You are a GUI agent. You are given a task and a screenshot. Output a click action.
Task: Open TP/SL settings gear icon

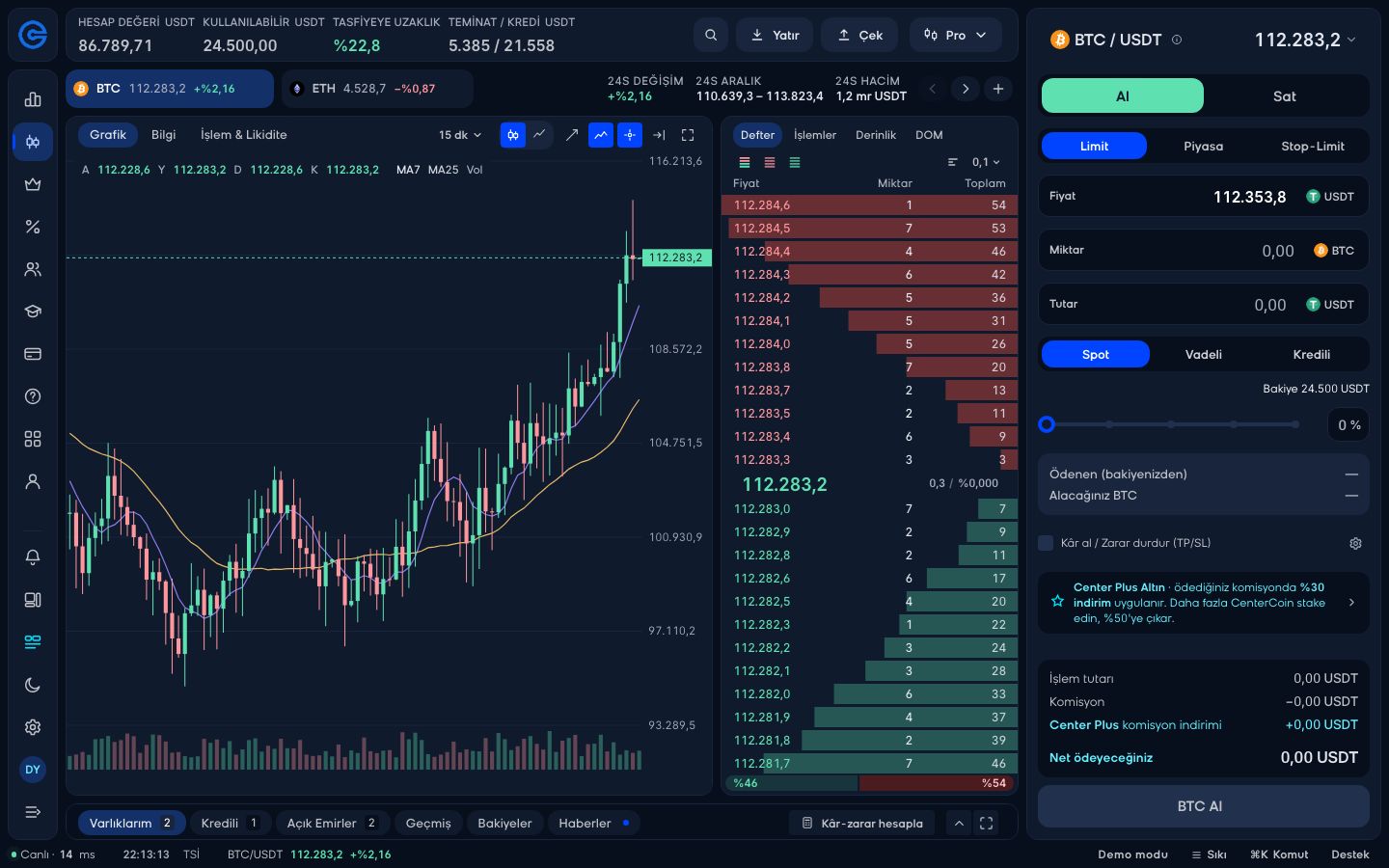coord(1355,543)
